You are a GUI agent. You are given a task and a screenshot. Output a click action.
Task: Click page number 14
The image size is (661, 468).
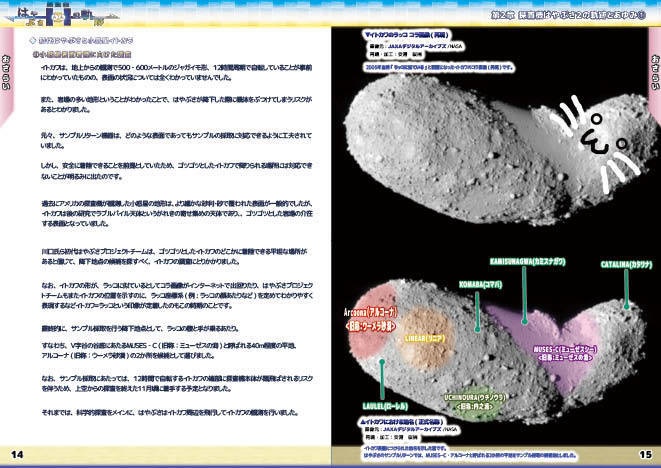click(x=17, y=455)
